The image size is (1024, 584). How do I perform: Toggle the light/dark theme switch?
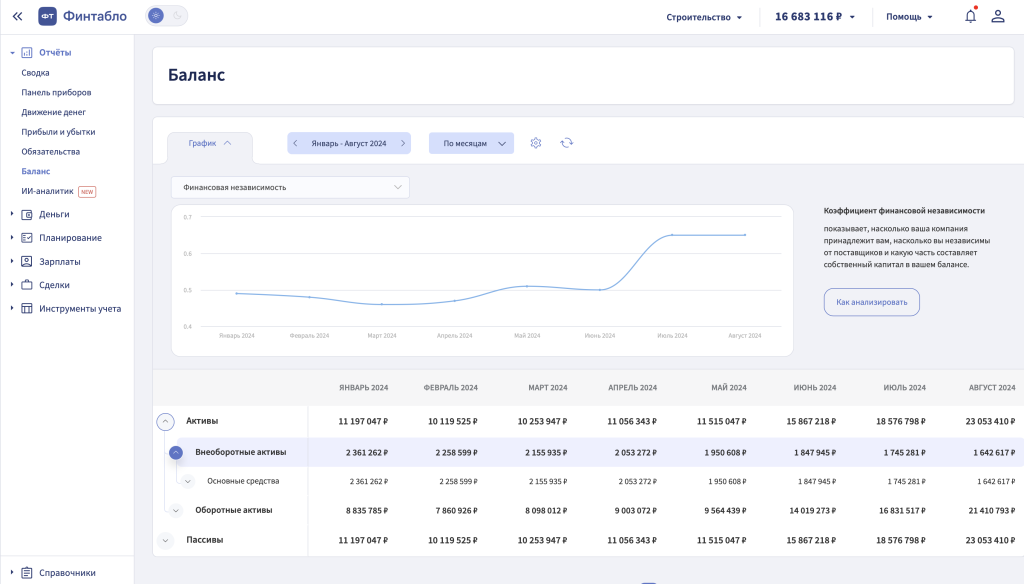coord(167,16)
